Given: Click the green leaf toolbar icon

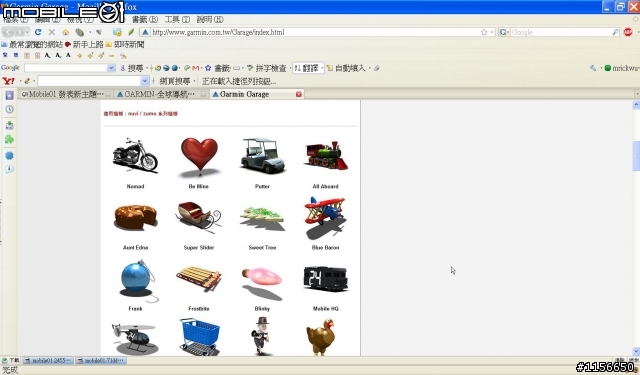Looking at the screenshot, I should pyautogui.click(x=131, y=32).
